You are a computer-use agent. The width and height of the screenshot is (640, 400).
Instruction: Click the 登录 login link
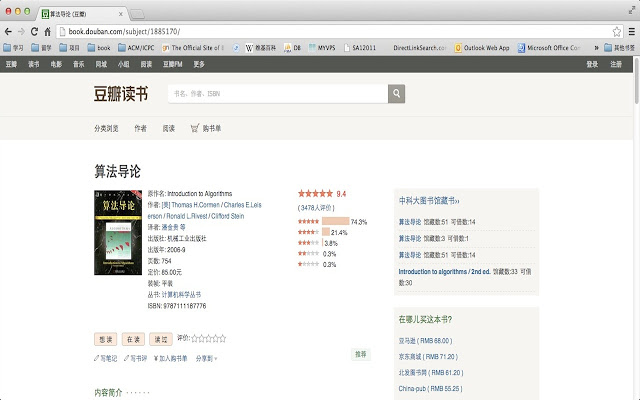592,64
